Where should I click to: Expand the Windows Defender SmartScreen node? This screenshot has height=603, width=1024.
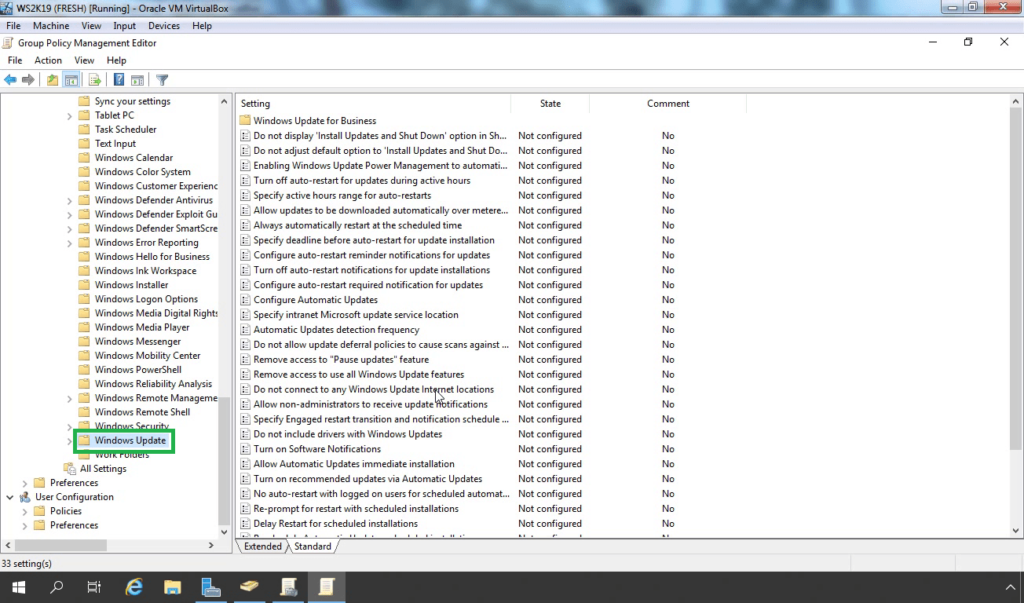[x=69, y=229]
